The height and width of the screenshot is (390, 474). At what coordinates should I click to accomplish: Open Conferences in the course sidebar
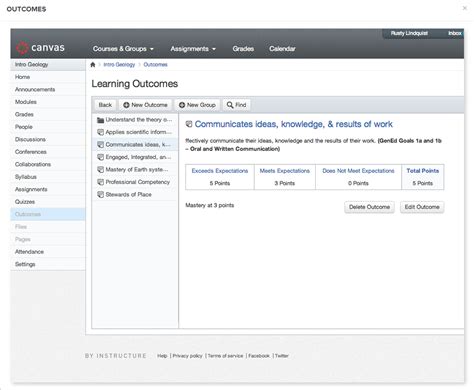tap(48, 152)
